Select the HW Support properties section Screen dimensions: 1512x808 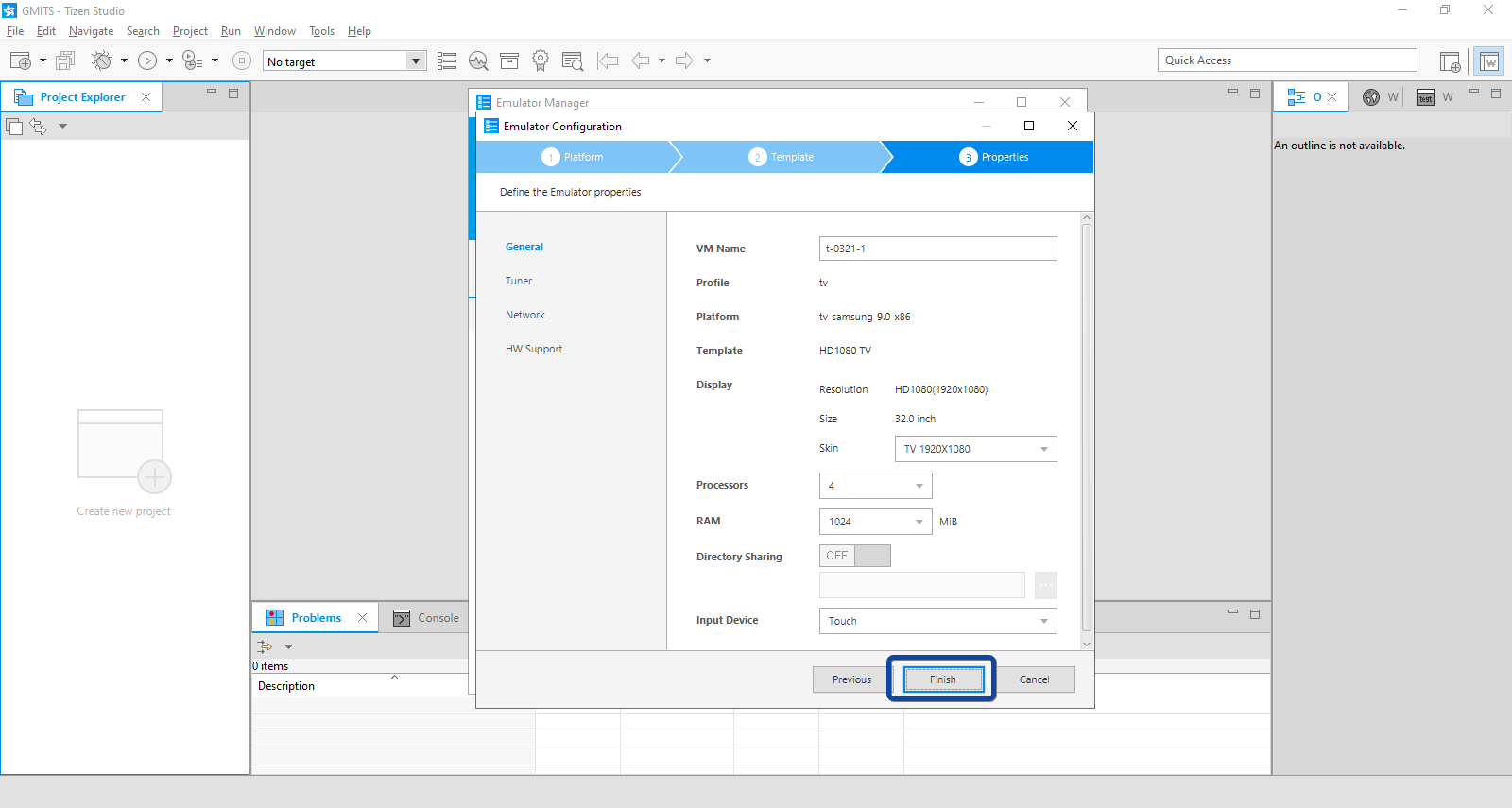(x=534, y=349)
